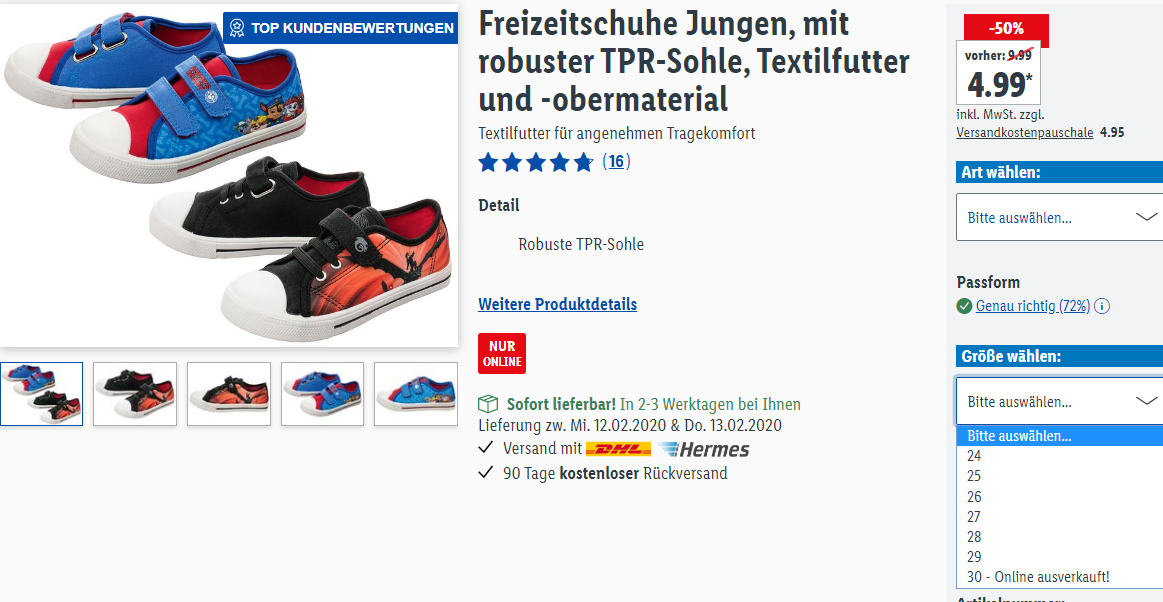Viewport: 1163px width, 602px height.
Task: Open the 16 reviews count link
Action: [616, 162]
